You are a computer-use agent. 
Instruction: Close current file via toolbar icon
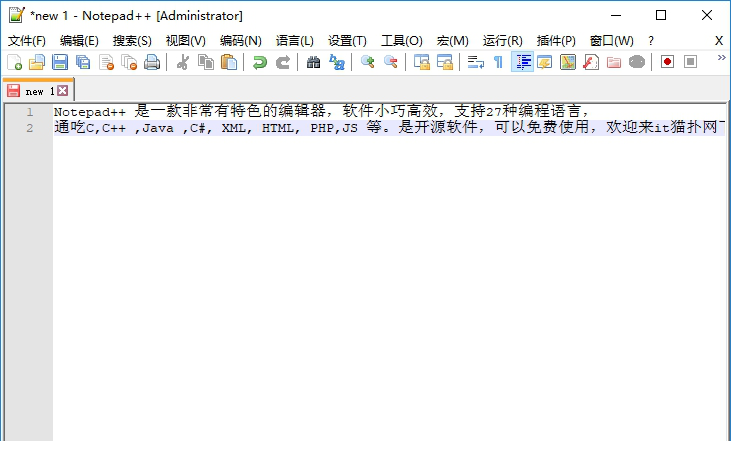pos(106,62)
